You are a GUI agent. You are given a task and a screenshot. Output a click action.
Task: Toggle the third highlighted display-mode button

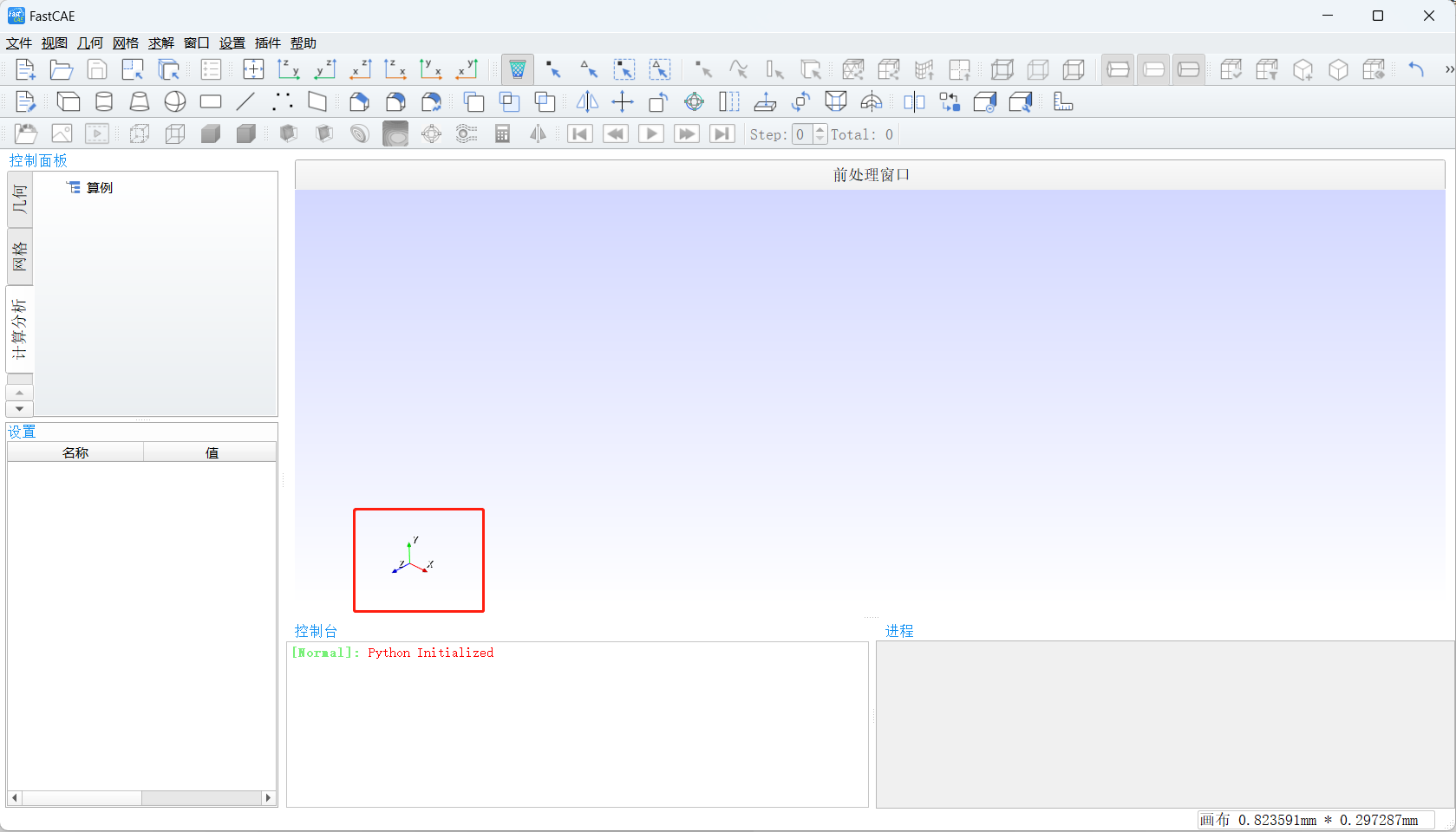coord(1189,69)
